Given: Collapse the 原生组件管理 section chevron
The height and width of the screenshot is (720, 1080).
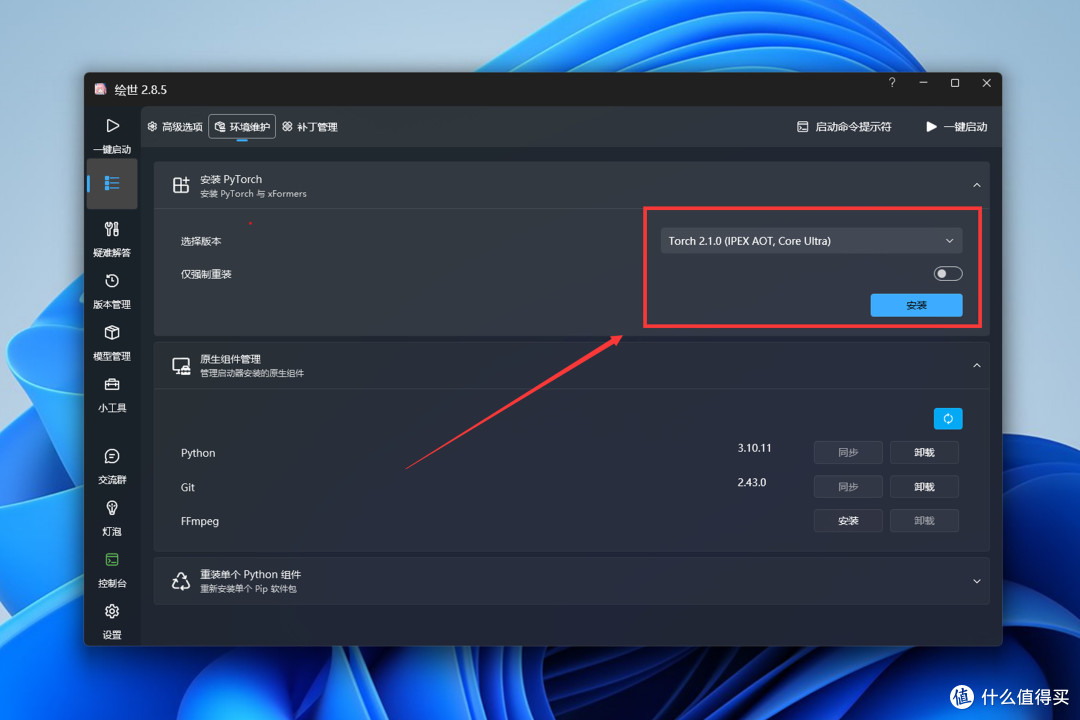Looking at the screenshot, I should click(977, 366).
